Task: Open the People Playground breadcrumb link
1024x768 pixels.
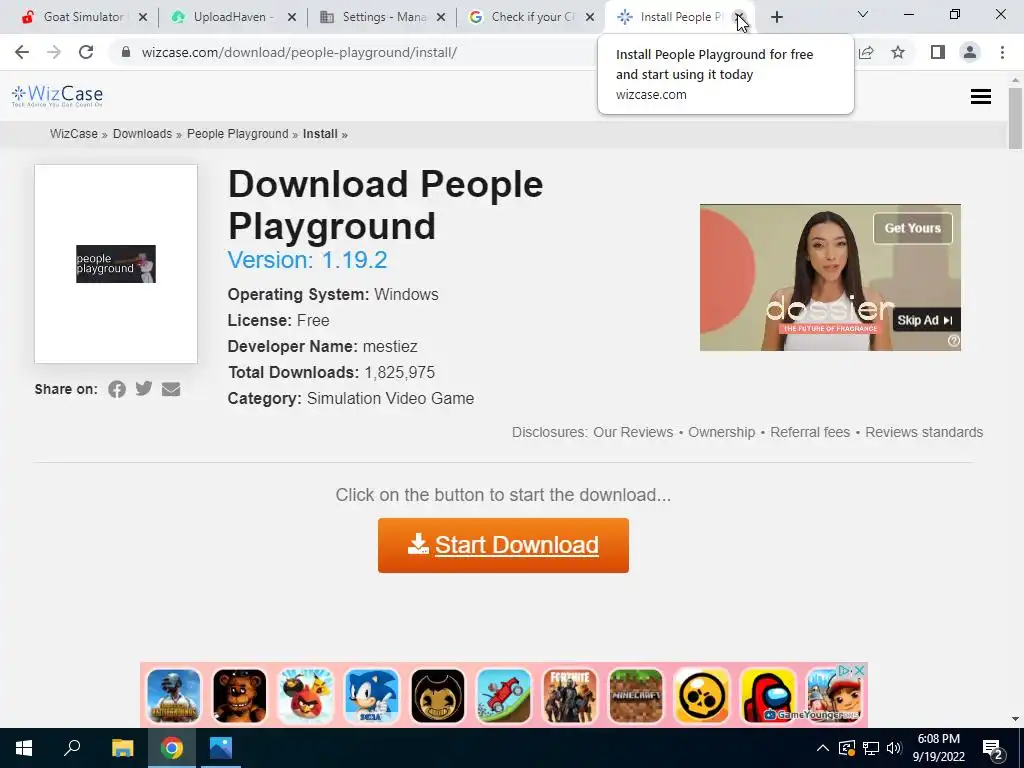Action: coord(238,134)
